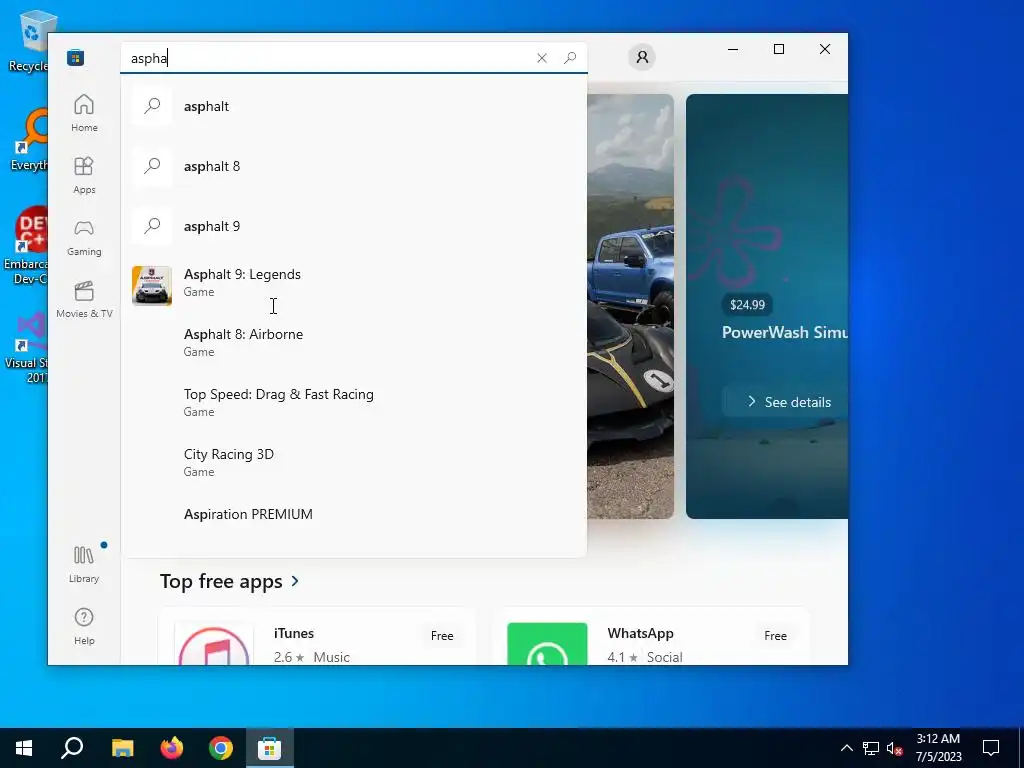Show hidden system tray icons
This screenshot has height=768, width=1024.
846,748
